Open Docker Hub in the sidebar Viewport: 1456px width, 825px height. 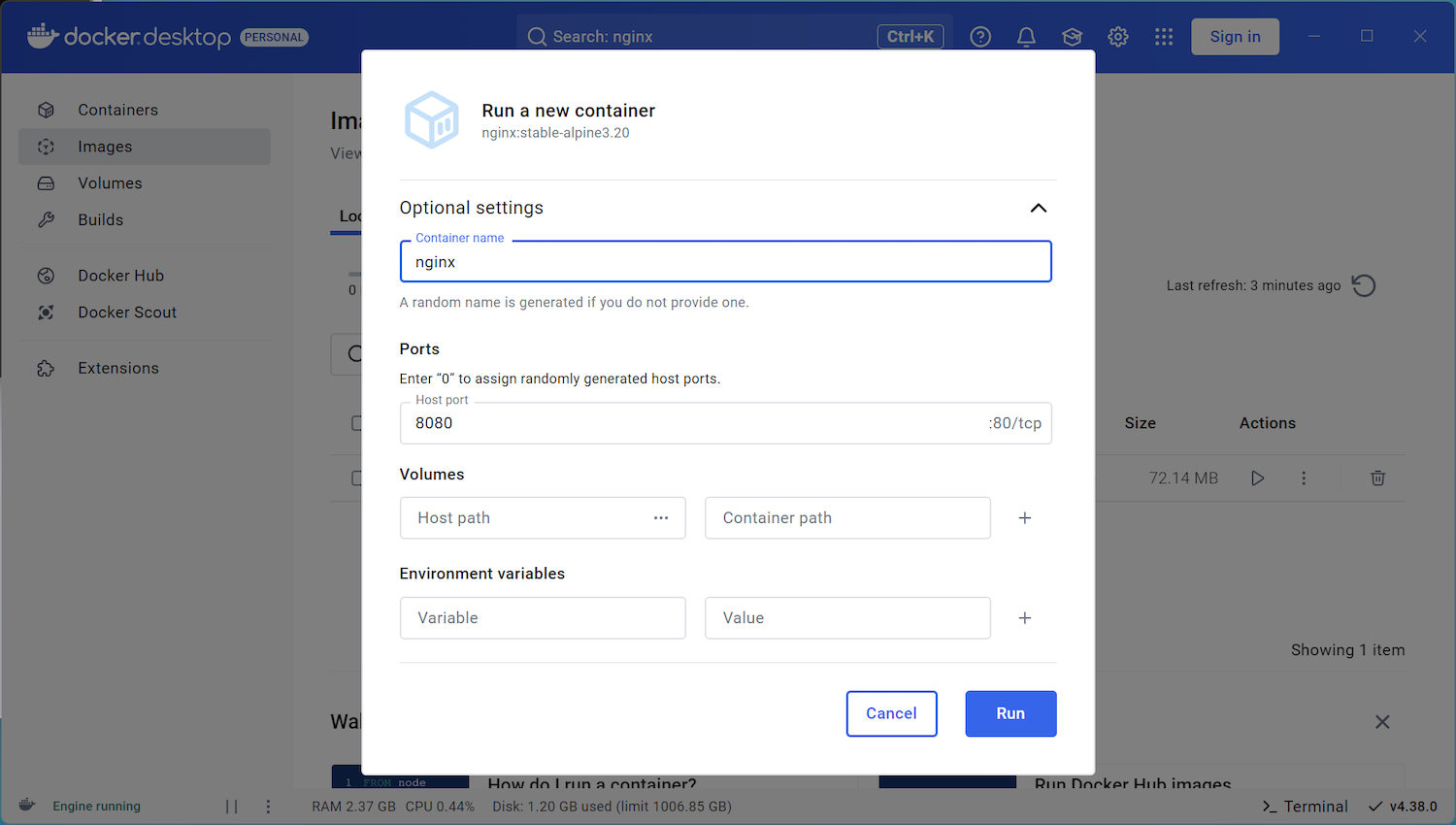point(145,276)
